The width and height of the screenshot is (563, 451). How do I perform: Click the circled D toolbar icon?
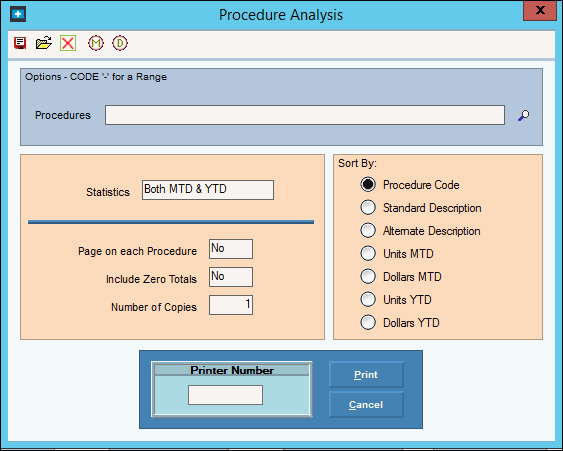point(120,43)
